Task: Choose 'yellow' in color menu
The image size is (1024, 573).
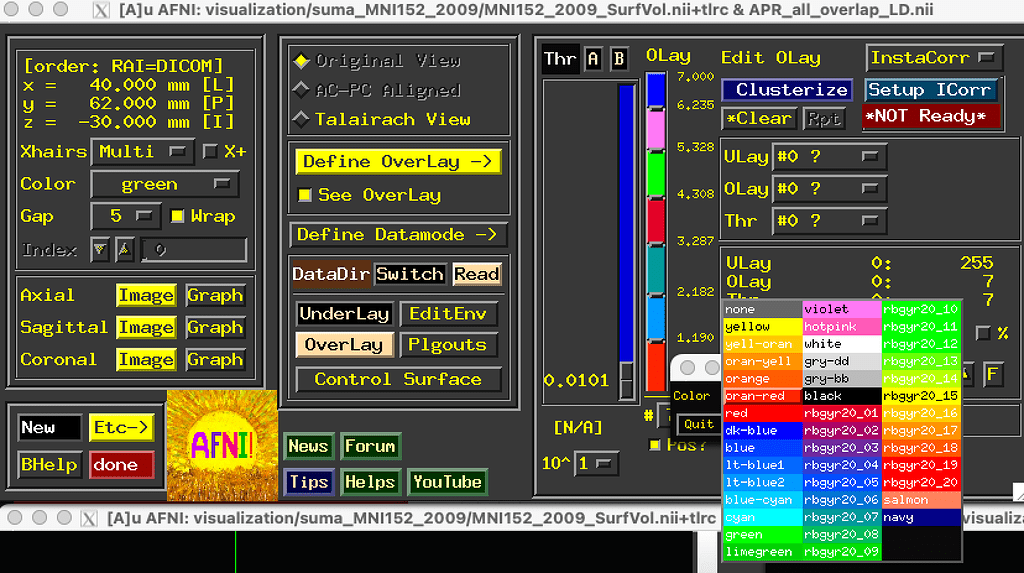Action: point(763,327)
